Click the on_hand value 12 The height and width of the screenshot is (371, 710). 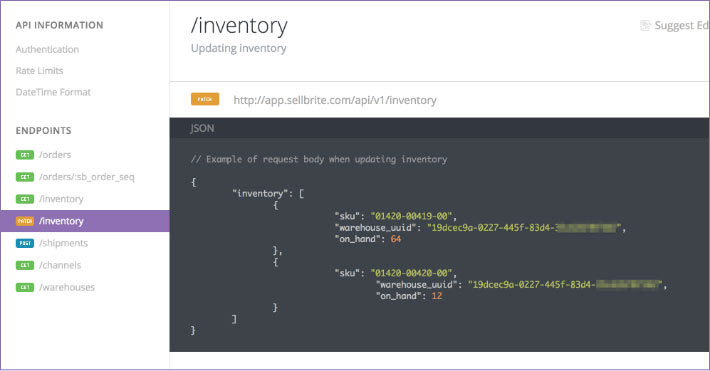(x=437, y=296)
